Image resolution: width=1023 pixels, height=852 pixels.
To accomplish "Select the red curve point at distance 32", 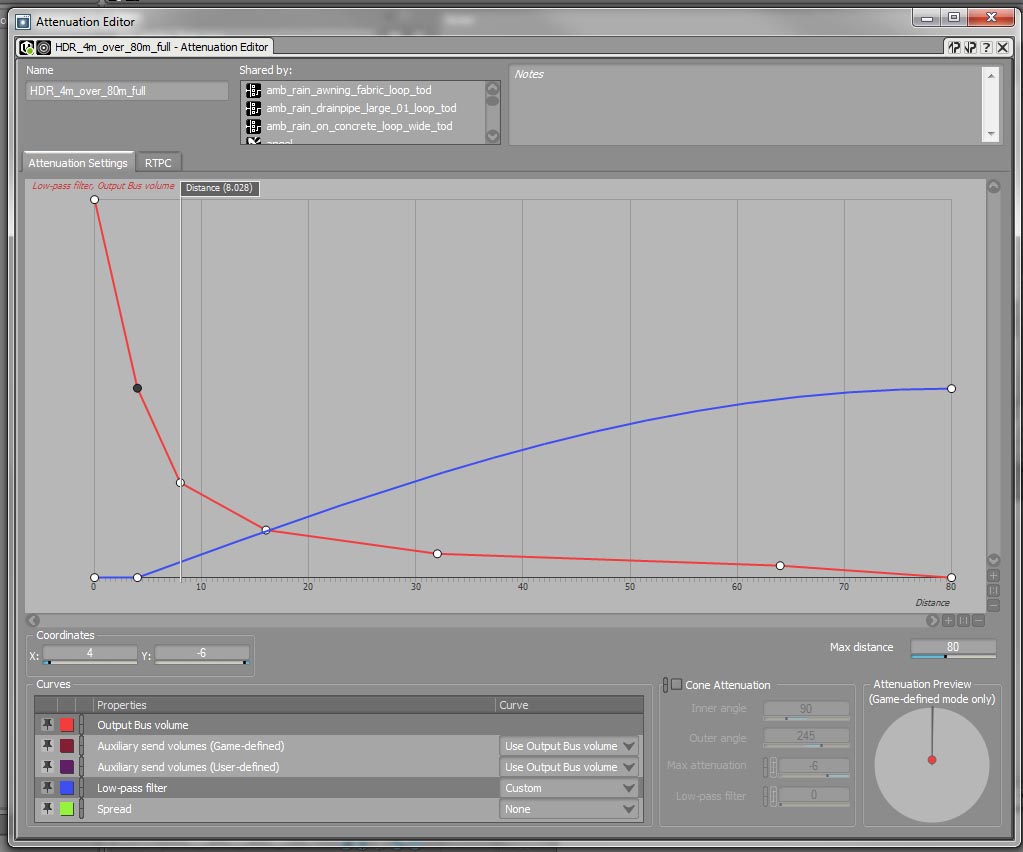I will (437, 554).
